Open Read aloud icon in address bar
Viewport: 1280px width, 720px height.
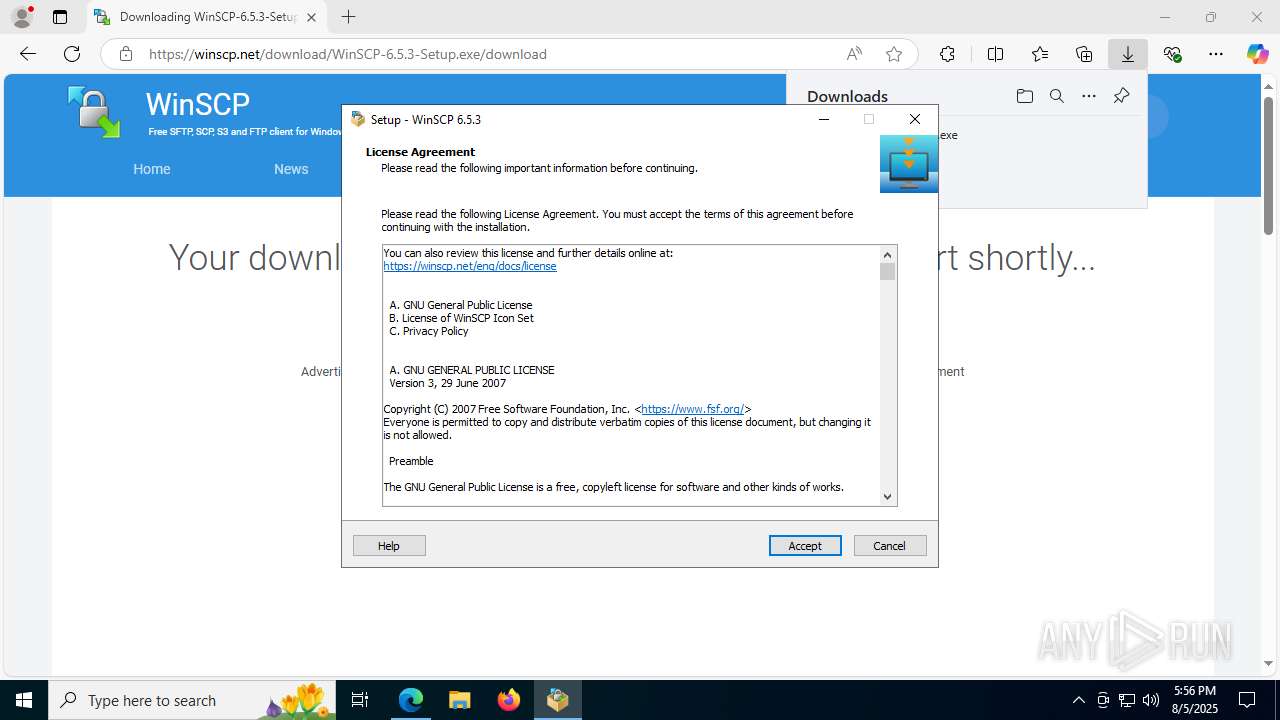pyautogui.click(x=854, y=54)
